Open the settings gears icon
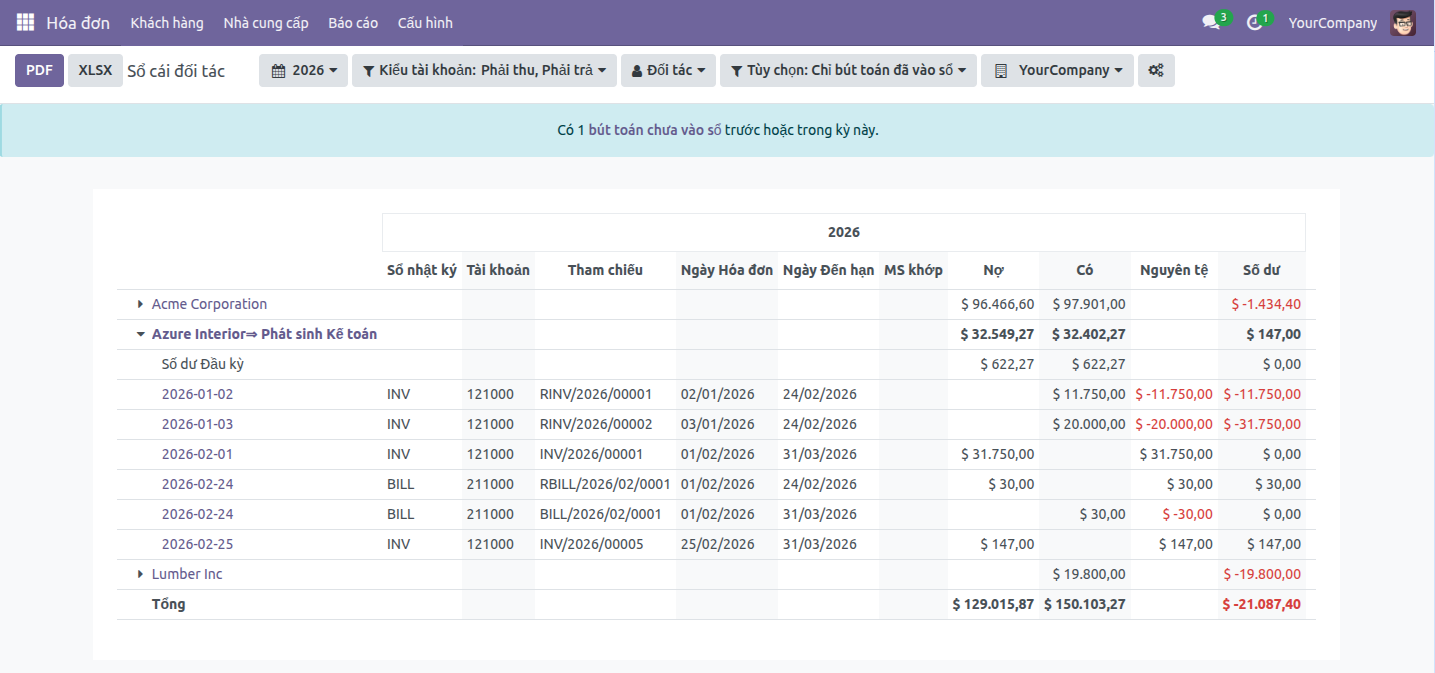The width and height of the screenshot is (1435, 673). [x=1156, y=70]
